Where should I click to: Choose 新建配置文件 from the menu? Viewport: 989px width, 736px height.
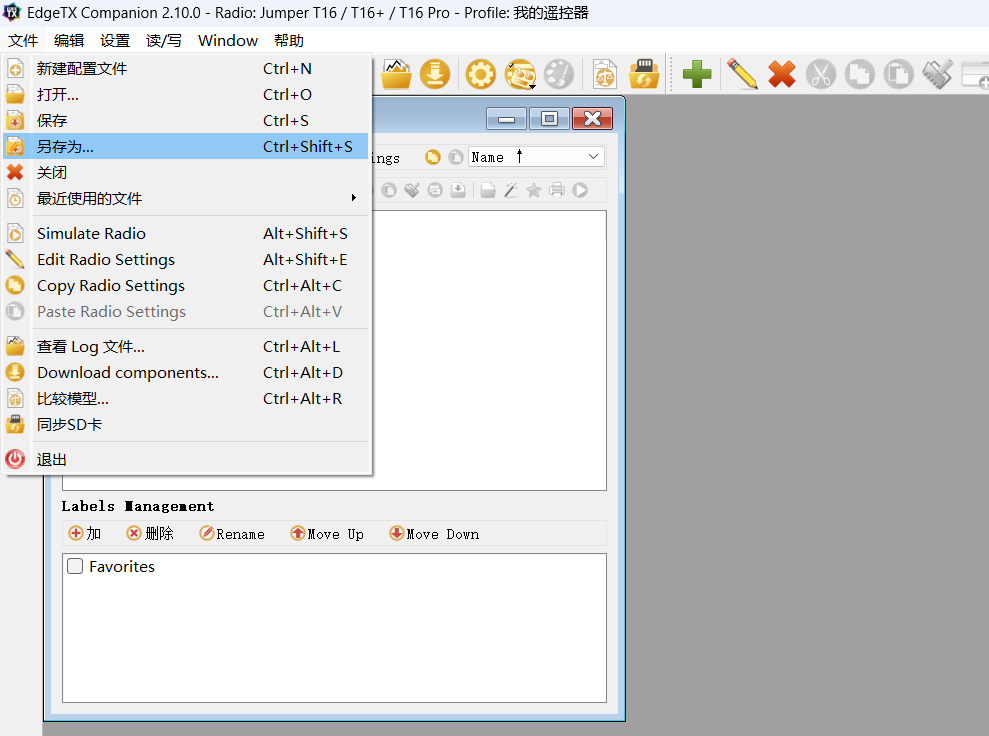coord(186,69)
